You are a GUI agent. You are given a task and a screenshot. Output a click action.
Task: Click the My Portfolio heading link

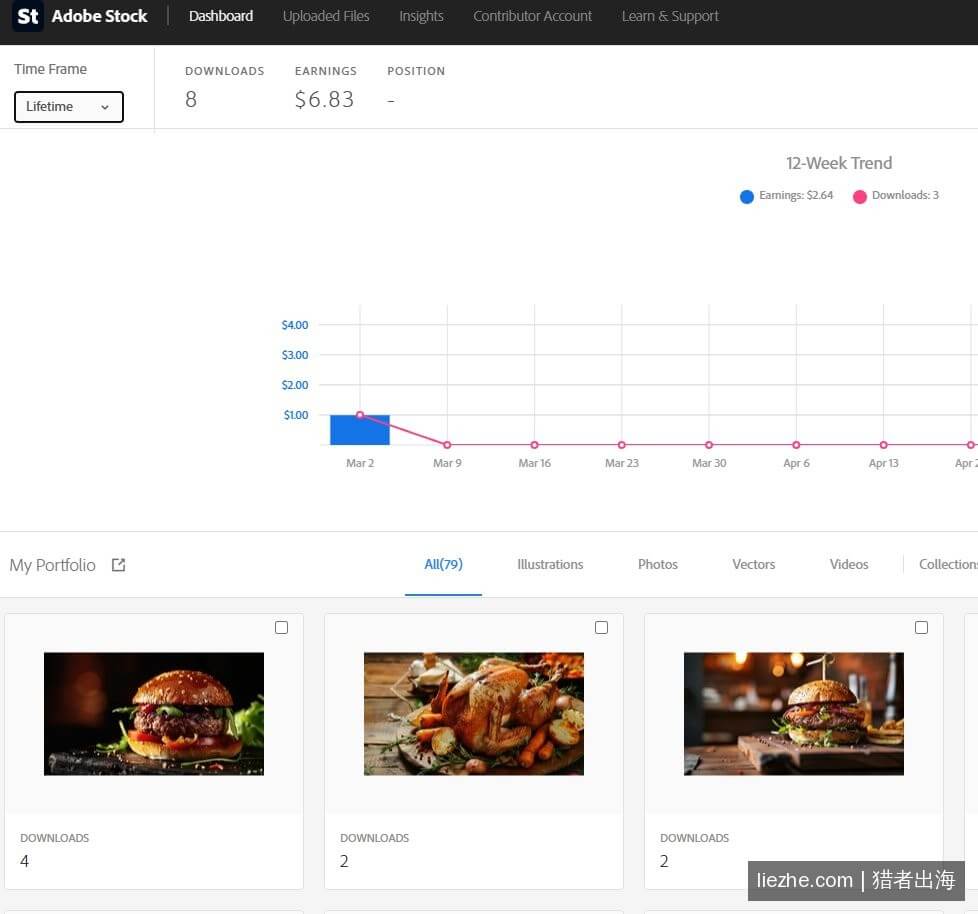52,565
